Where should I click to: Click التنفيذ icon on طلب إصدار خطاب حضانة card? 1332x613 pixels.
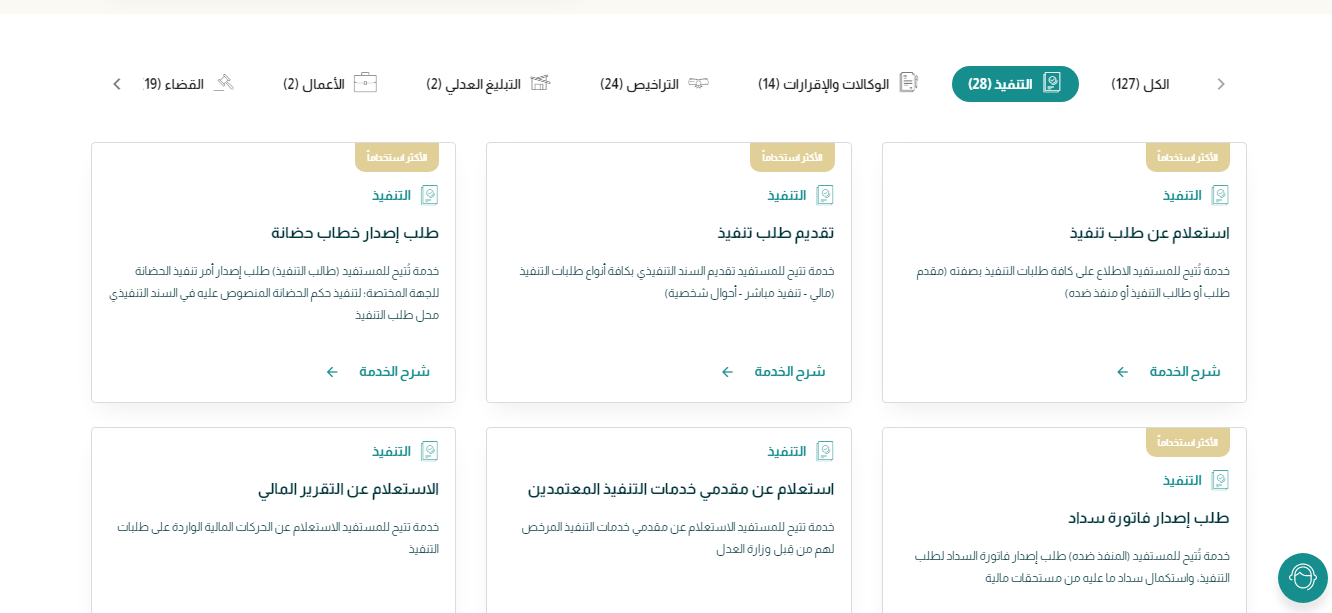(429, 195)
